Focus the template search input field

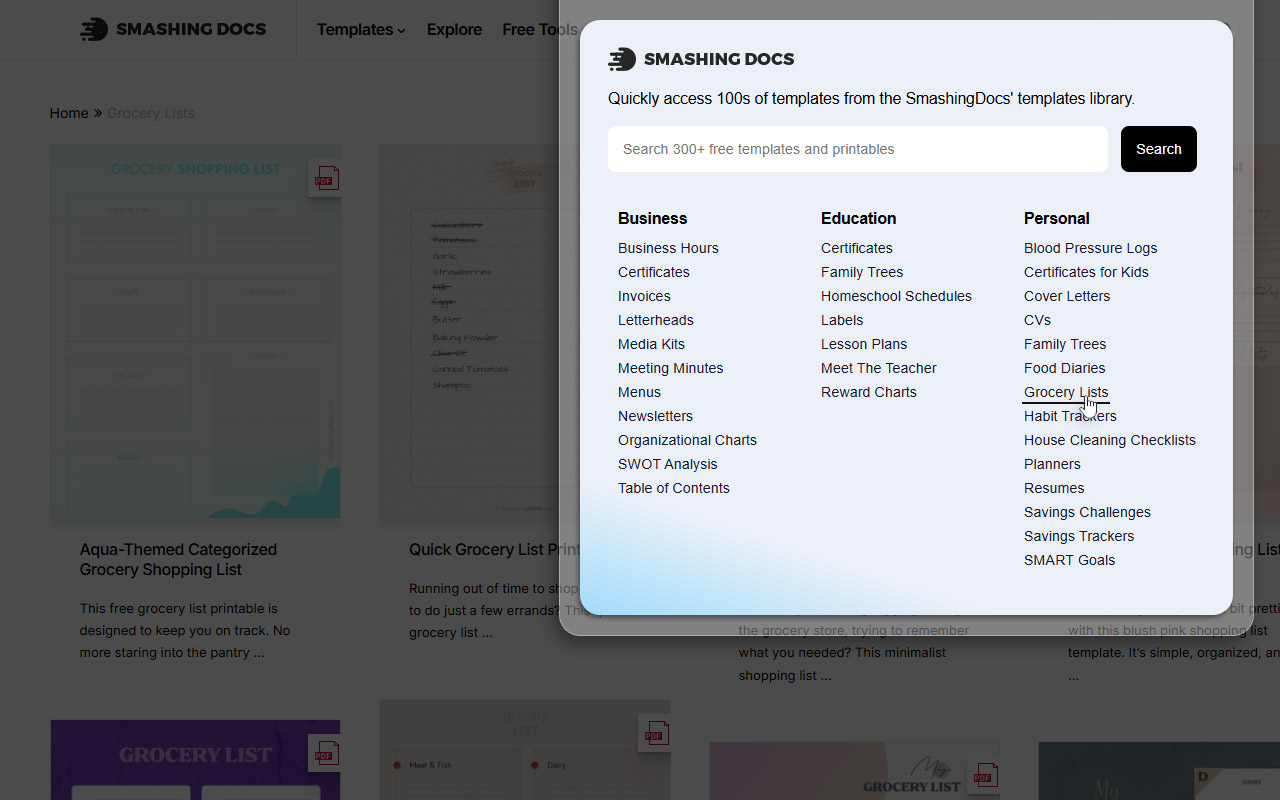pos(858,149)
